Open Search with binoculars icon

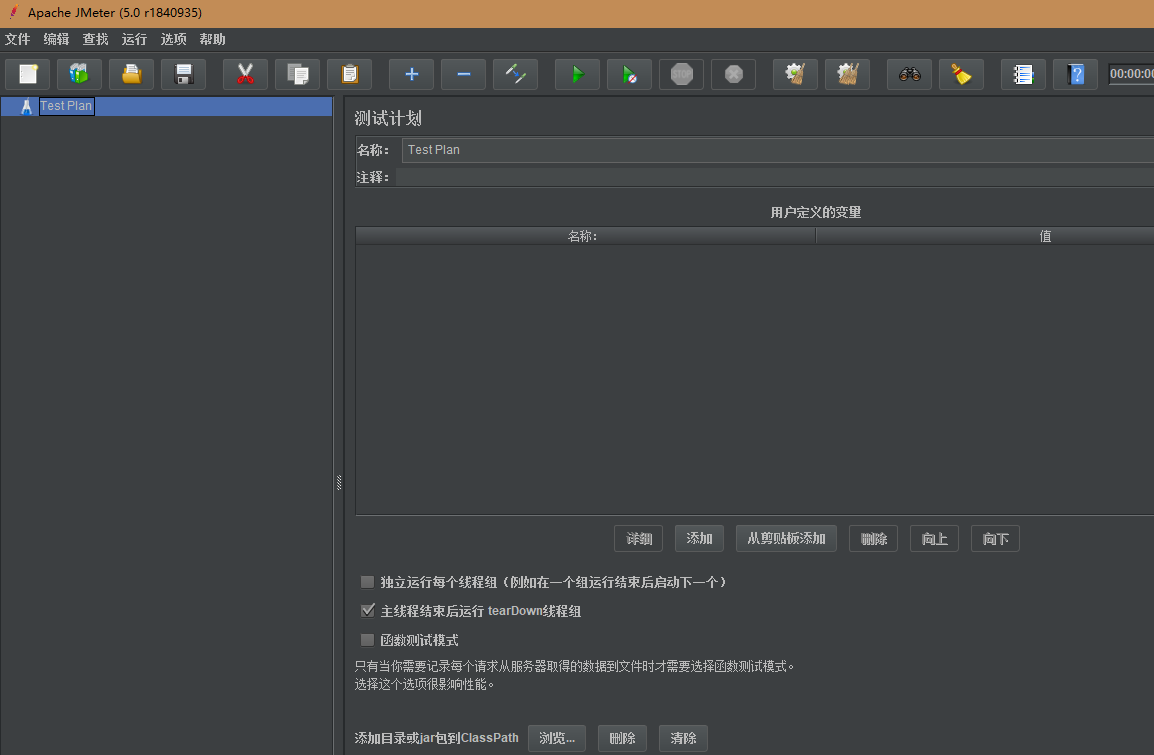[910, 74]
